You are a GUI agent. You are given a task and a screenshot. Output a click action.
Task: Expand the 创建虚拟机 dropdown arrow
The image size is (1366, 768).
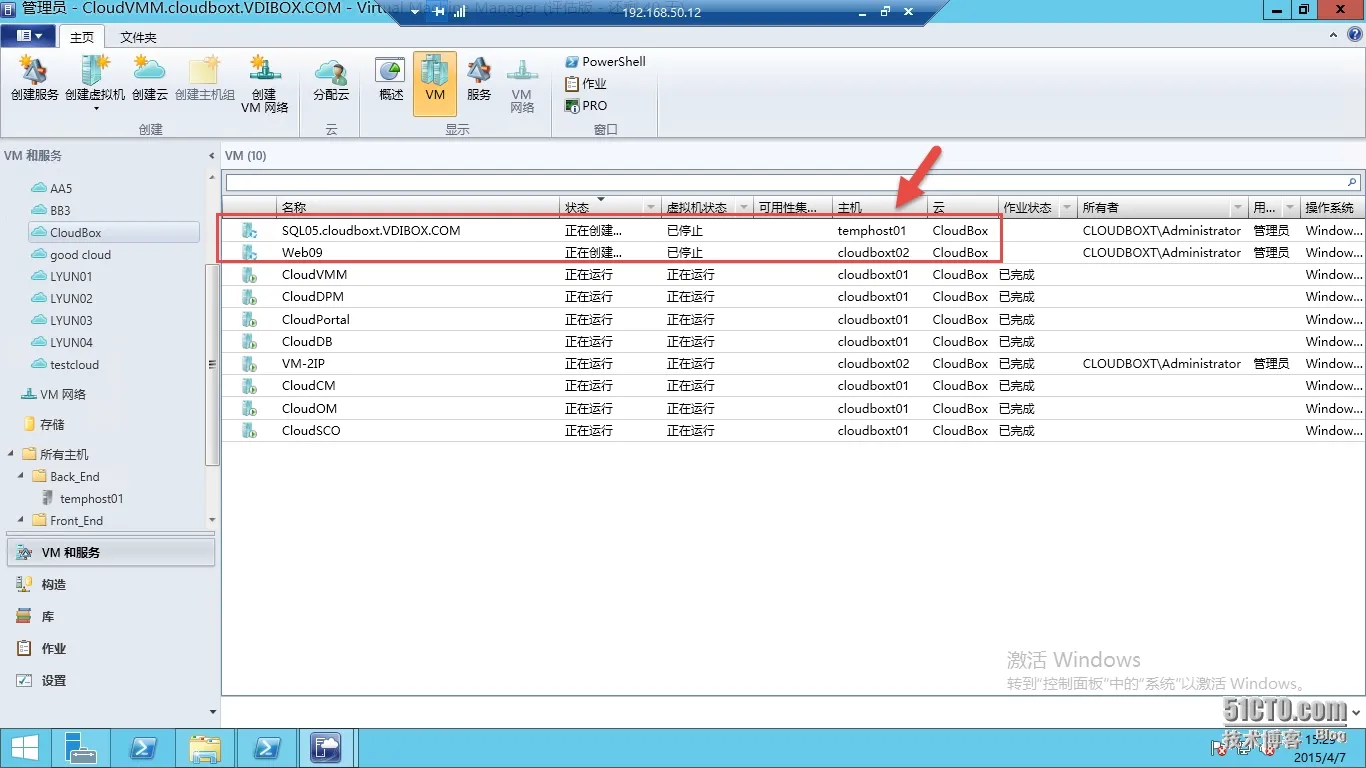96,108
